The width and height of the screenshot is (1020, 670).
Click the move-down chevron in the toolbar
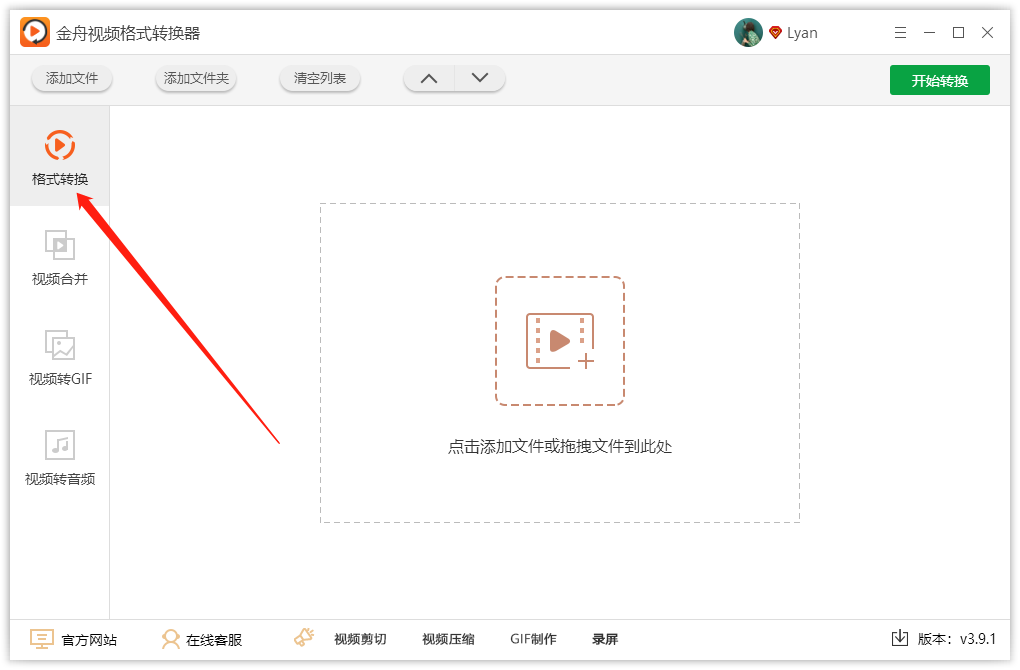tap(479, 78)
